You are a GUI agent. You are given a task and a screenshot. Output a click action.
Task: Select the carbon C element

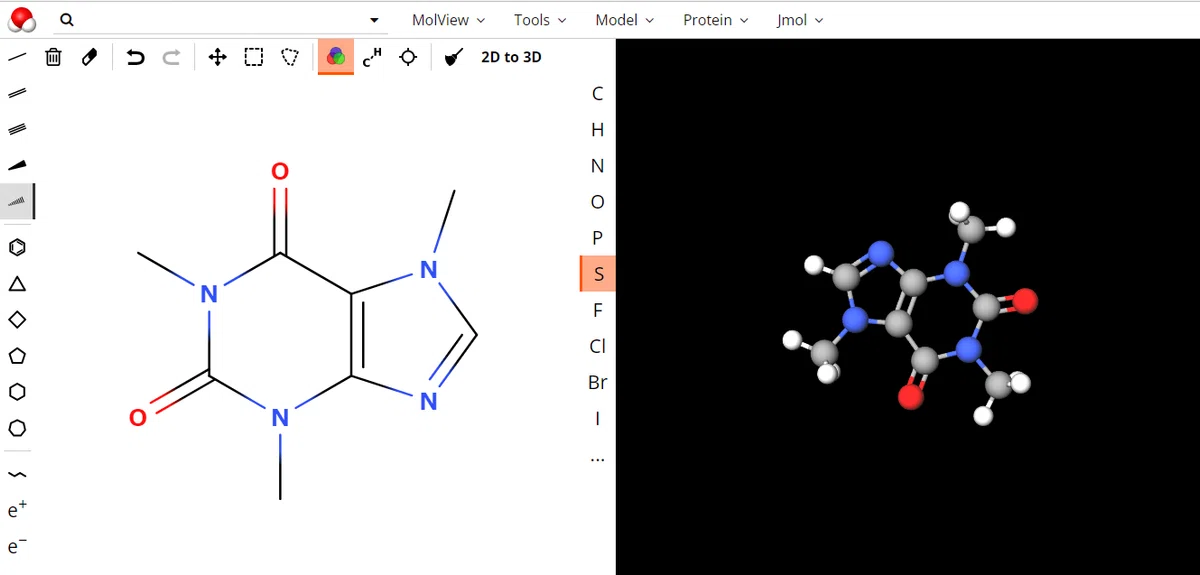coord(598,94)
